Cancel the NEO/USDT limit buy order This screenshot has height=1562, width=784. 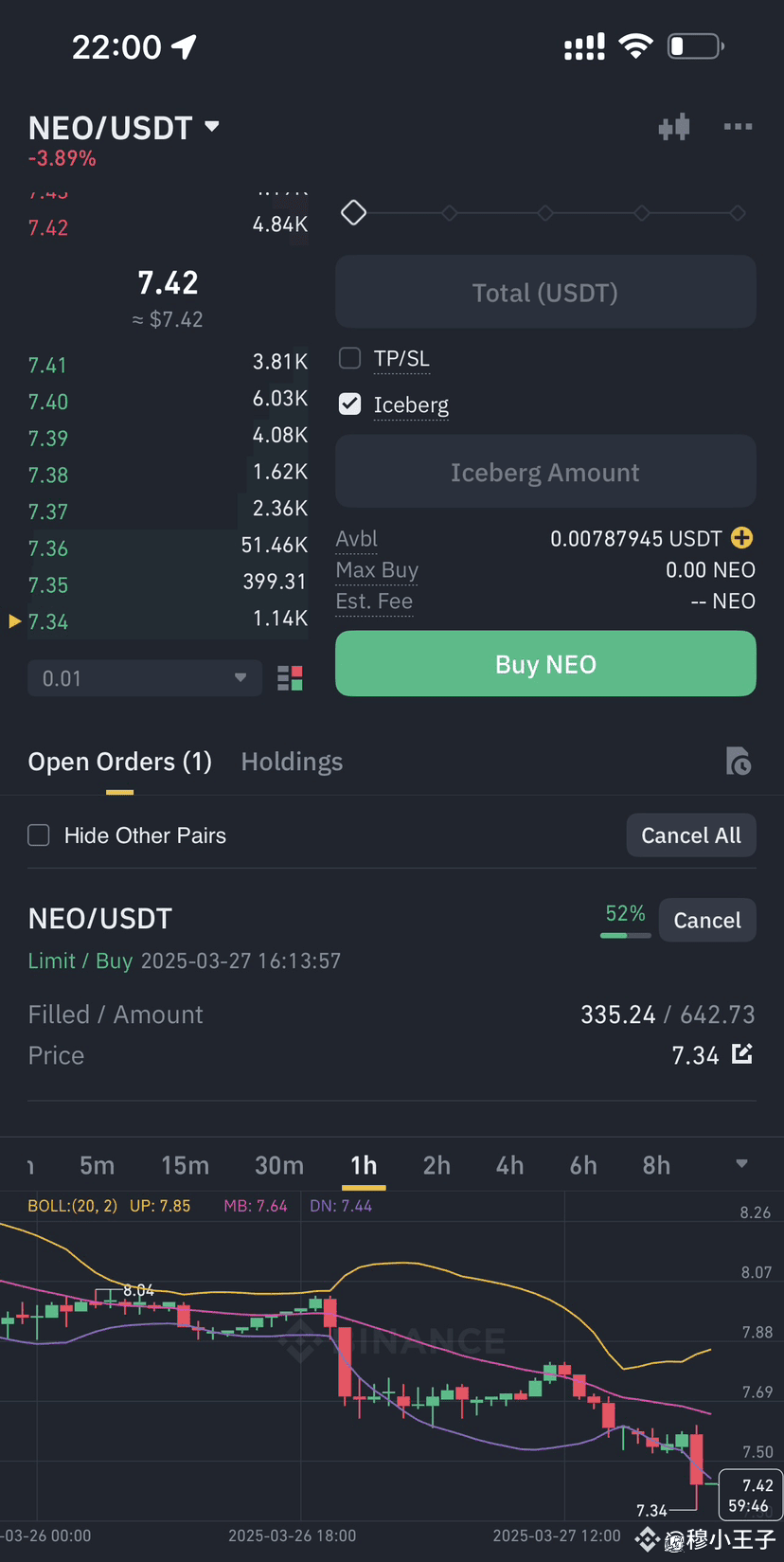pos(707,920)
